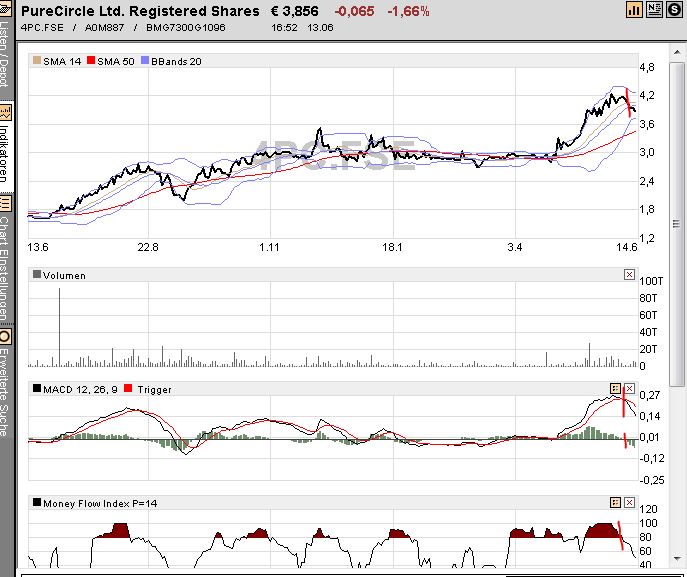Screen dimensions: 687x577
Task: Click the SMA 50 red legend swatch
Action: click(90, 62)
